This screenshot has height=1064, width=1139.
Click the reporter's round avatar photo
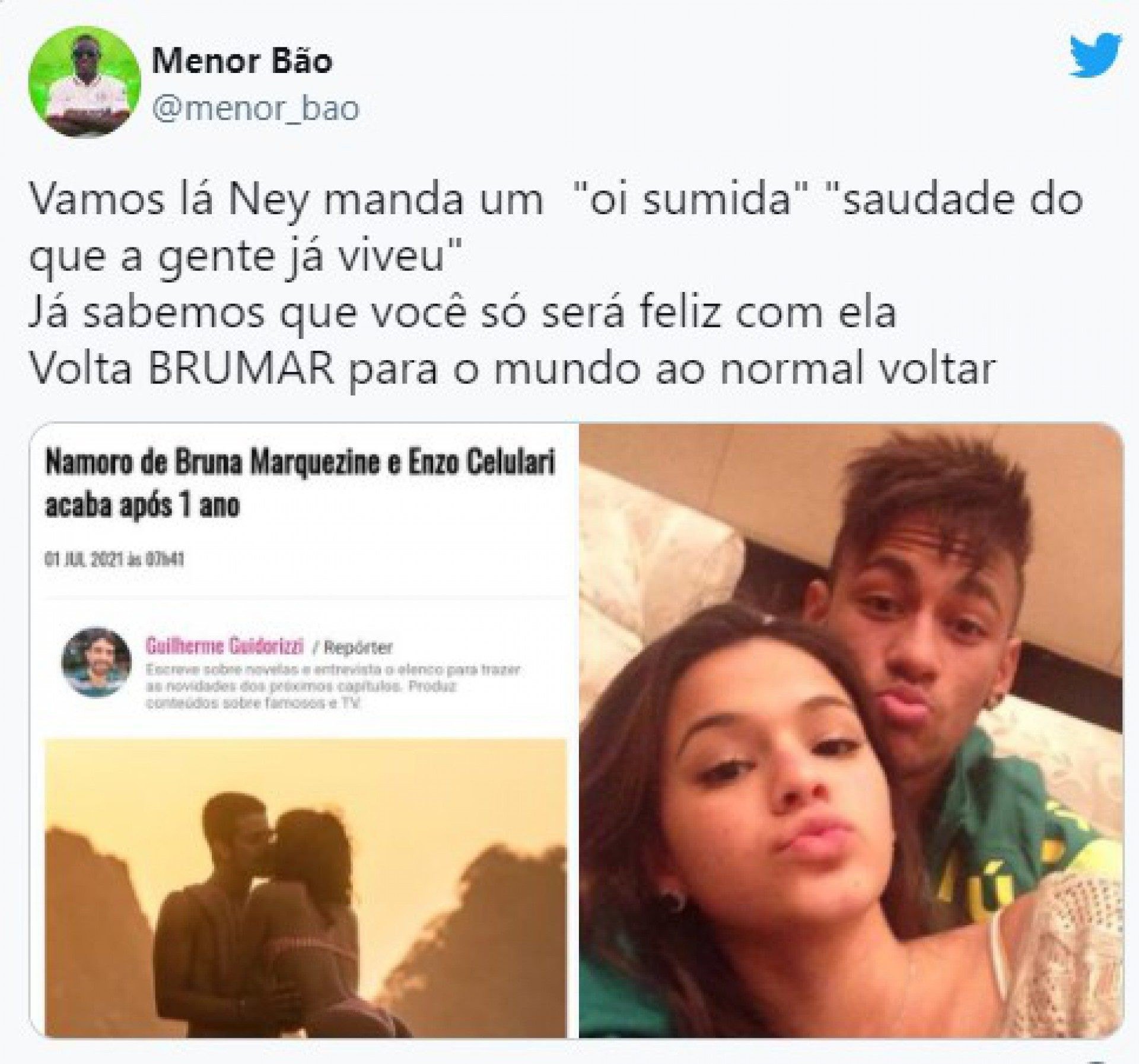click(x=96, y=662)
